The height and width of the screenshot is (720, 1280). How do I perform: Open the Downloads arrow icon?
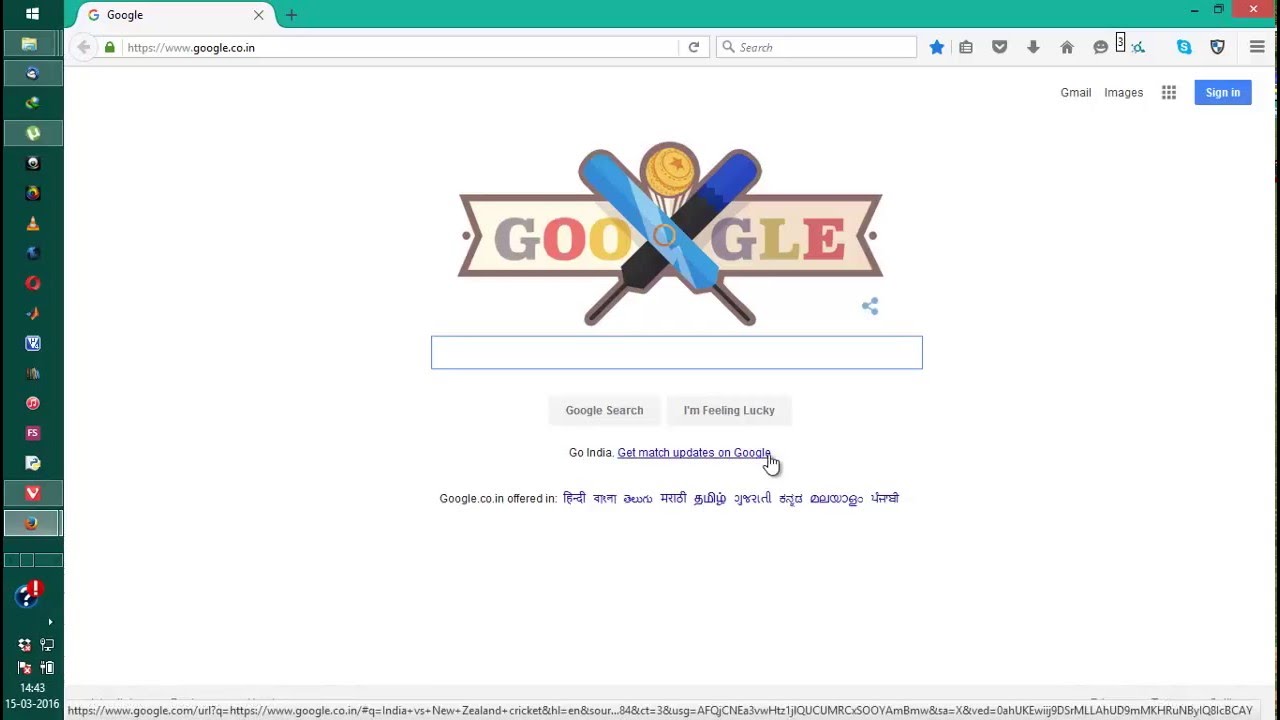pos(1033,47)
